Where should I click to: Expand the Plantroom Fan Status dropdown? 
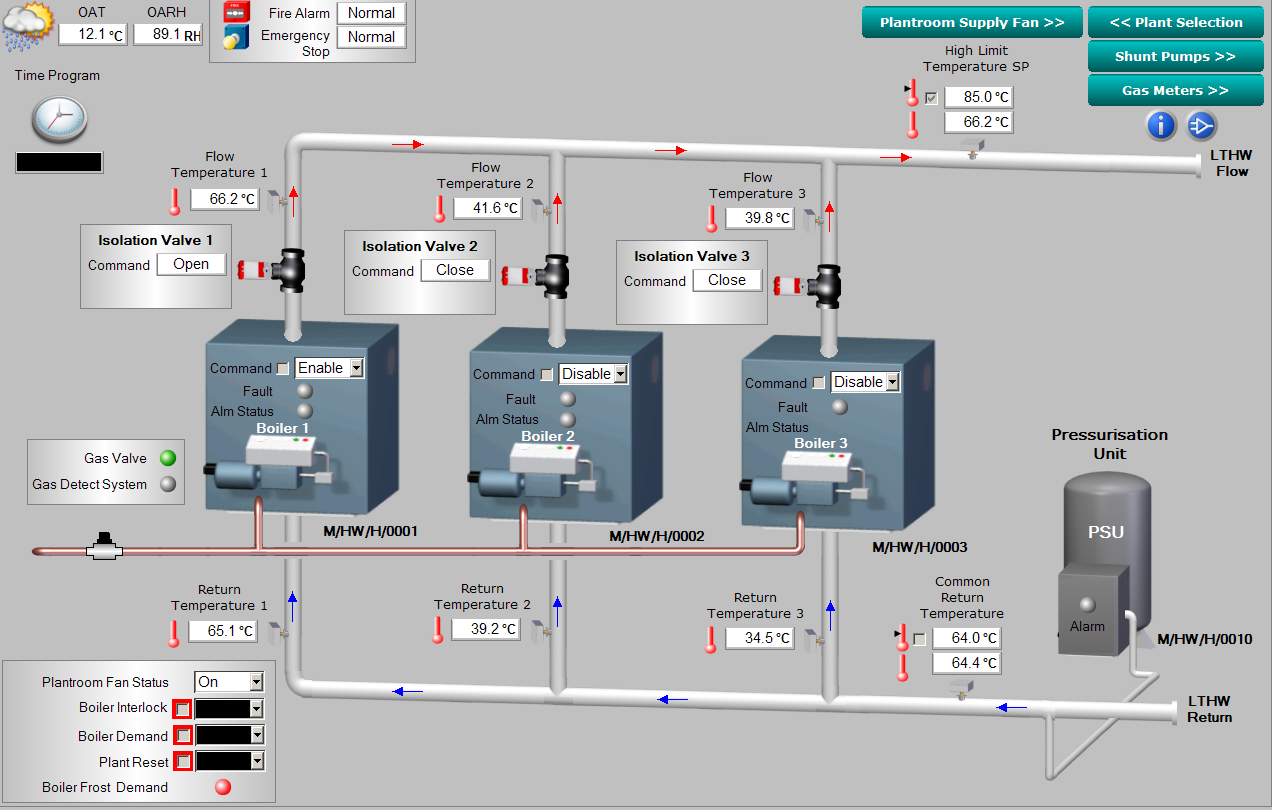click(256, 682)
